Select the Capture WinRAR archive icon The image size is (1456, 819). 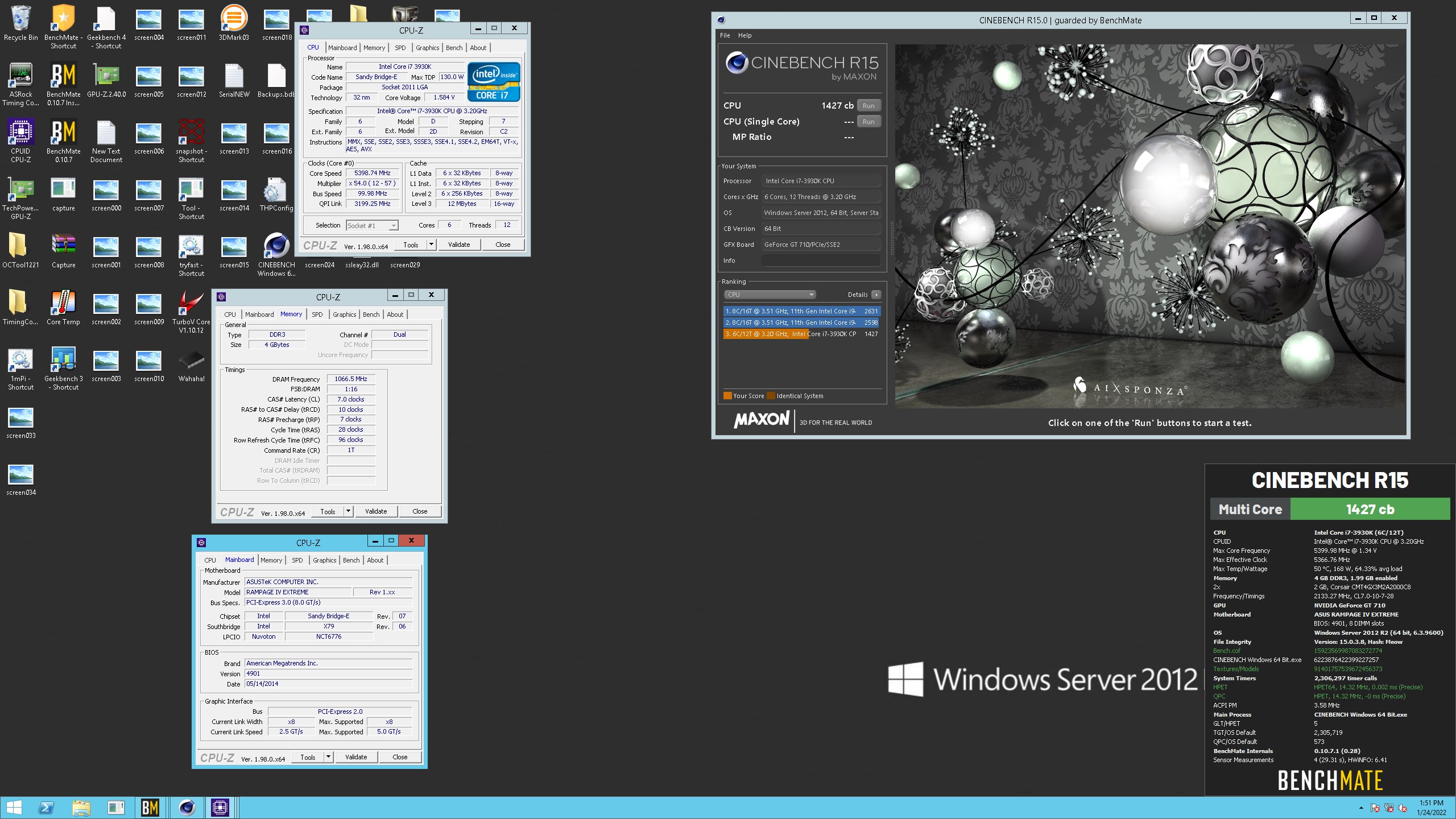coord(63,251)
